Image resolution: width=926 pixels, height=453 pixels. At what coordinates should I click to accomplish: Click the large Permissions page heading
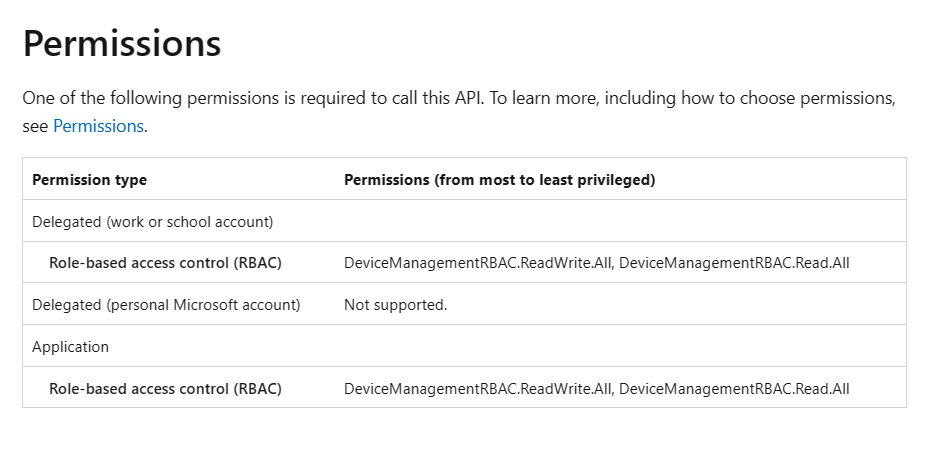pos(122,45)
